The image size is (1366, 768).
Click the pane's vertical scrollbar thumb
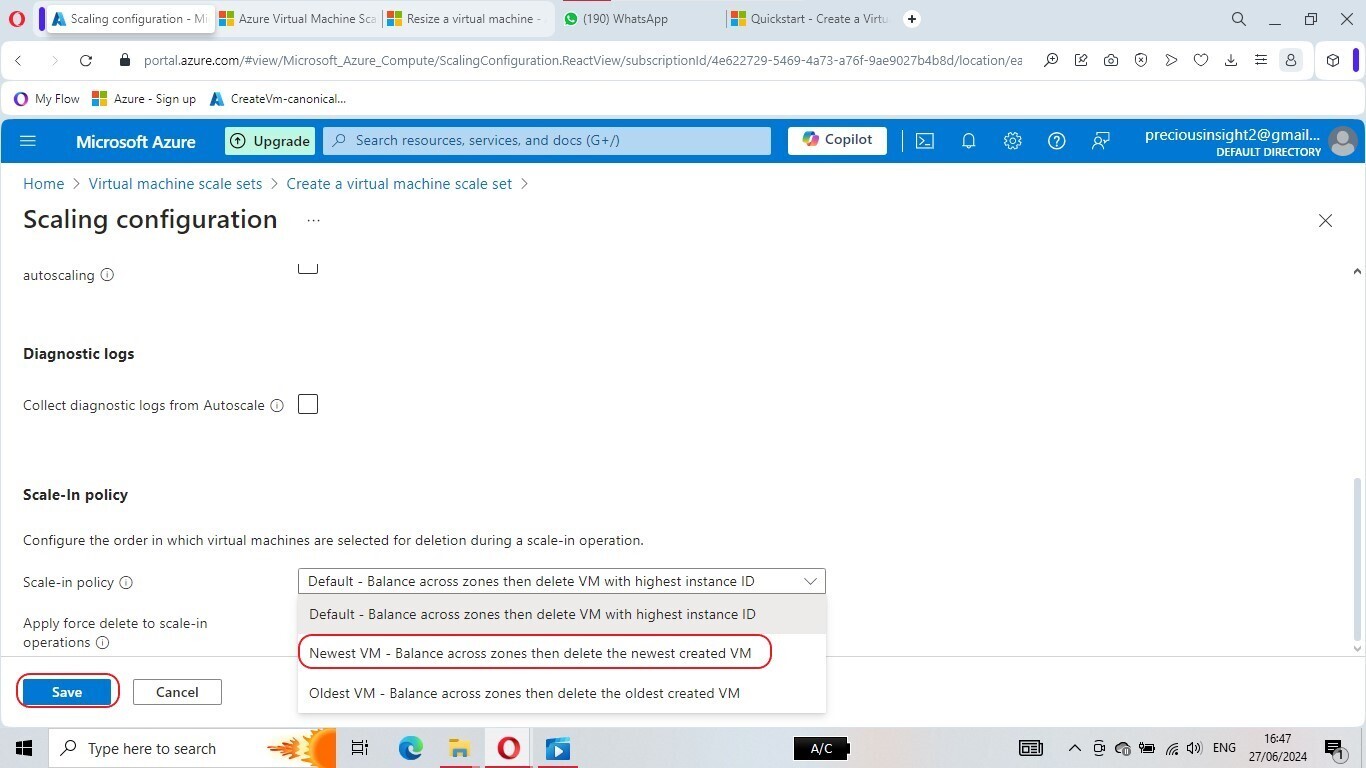click(x=1357, y=560)
